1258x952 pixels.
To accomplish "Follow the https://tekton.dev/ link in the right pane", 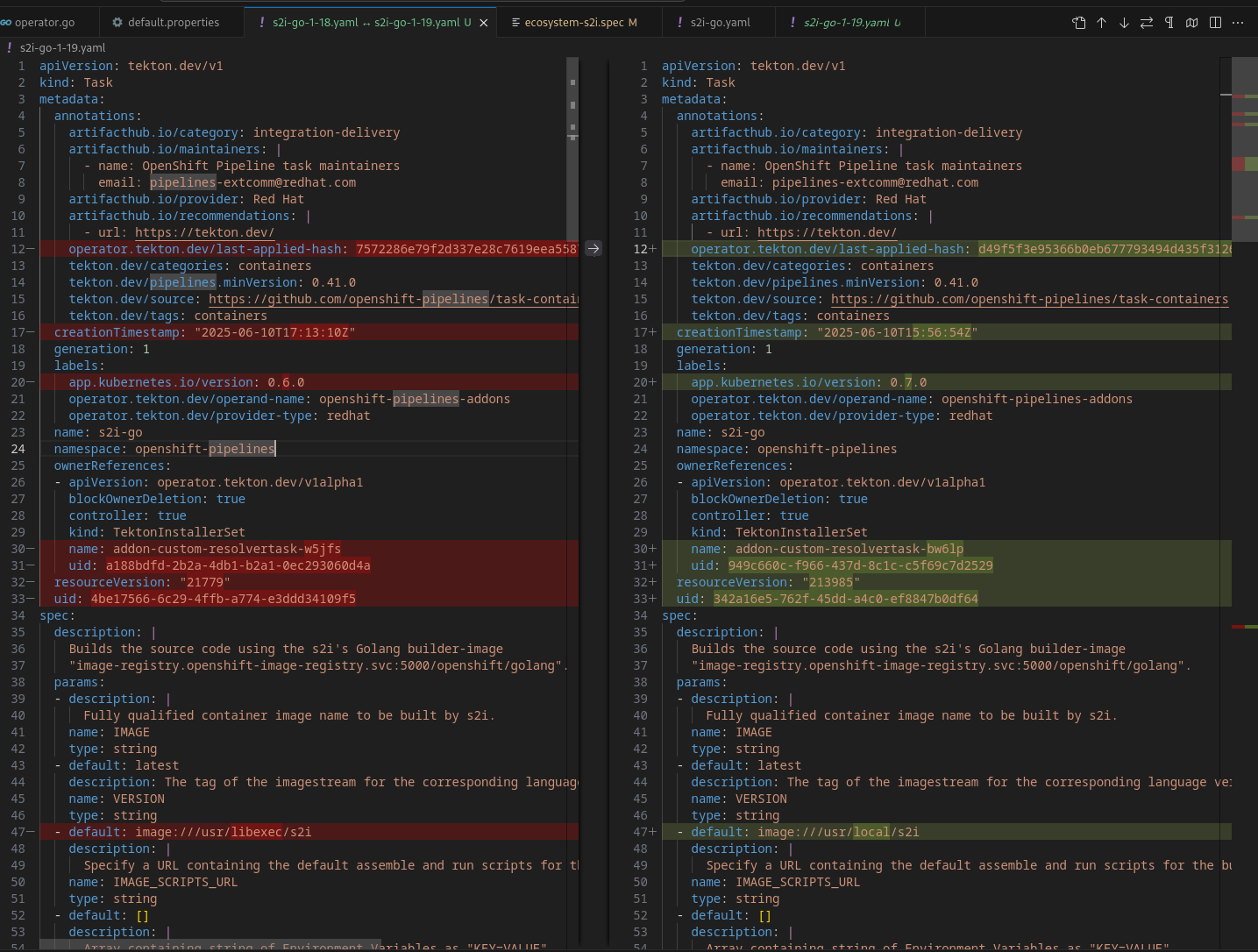I will [x=827, y=232].
